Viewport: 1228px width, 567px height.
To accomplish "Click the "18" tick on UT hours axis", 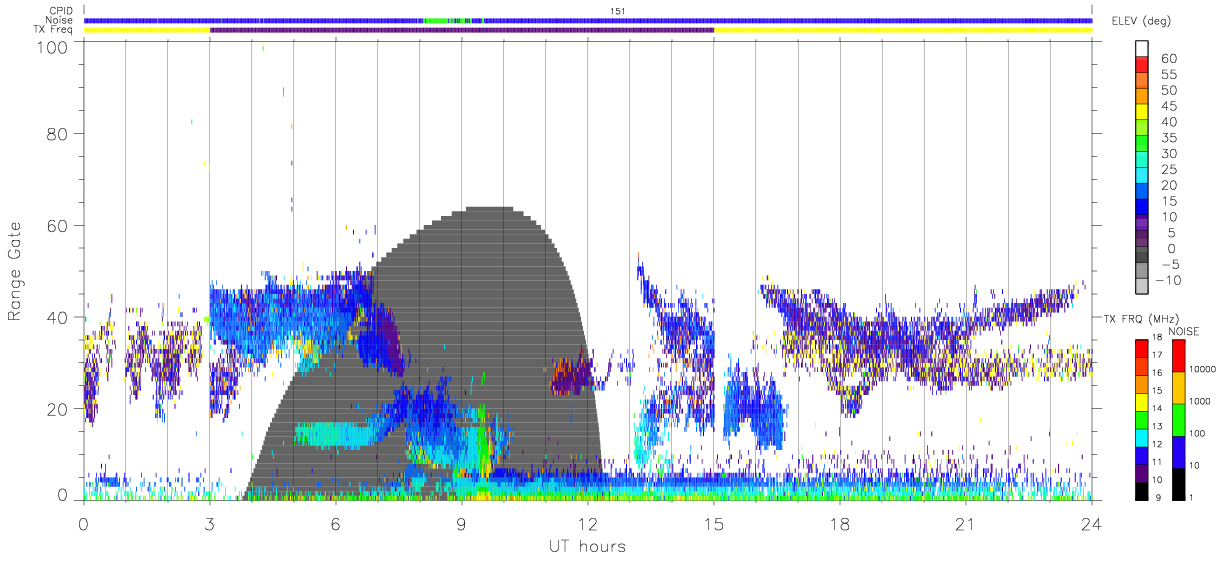I will (x=840, y=523).
